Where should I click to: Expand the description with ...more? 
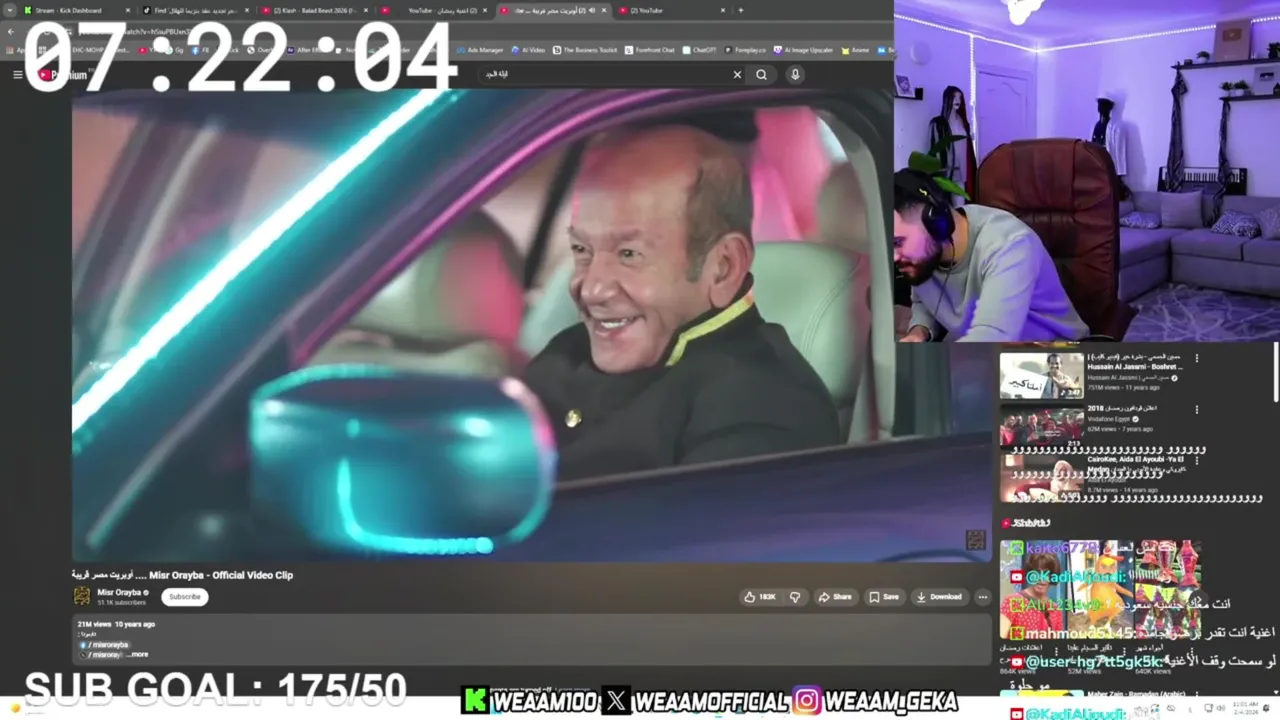coord(138,654)
